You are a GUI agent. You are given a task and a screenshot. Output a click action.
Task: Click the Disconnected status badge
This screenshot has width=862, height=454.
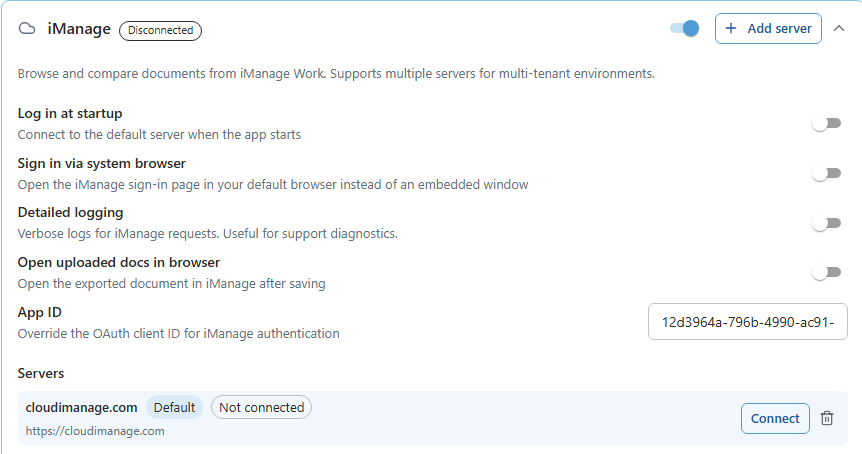point(161,30)
